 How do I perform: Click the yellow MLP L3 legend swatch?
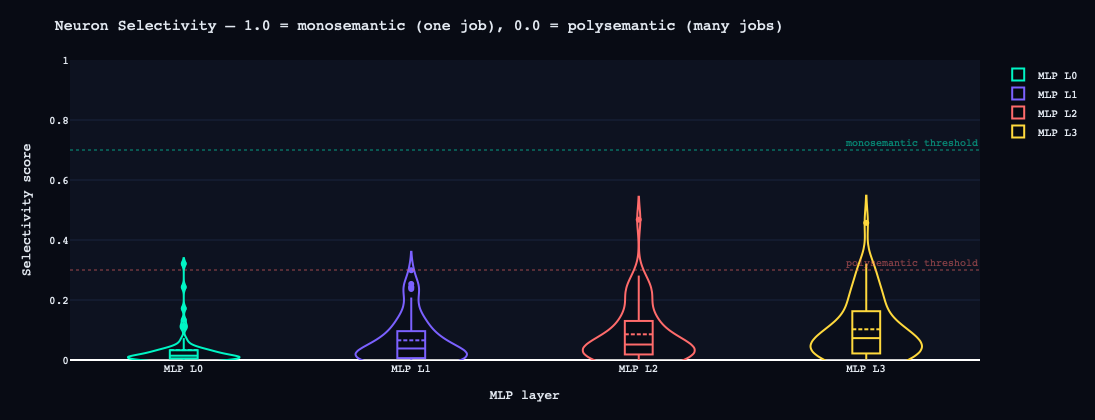(x=1018, y=132)
